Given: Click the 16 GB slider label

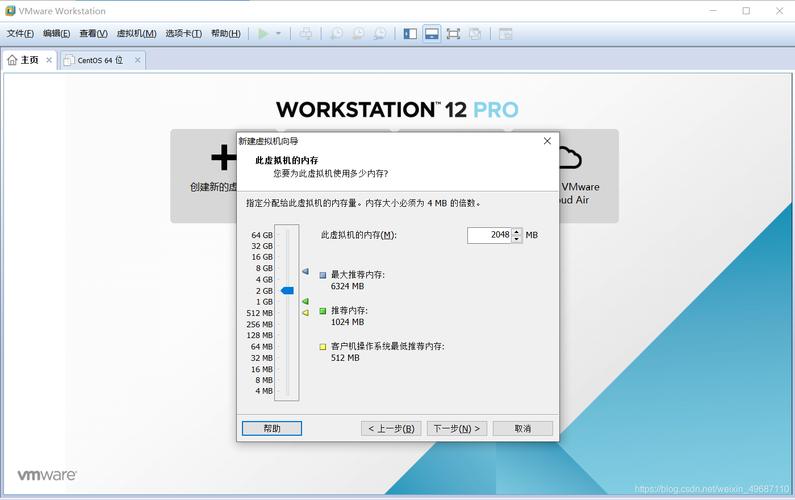Looking at the screenshot, I should click(262, 257).
